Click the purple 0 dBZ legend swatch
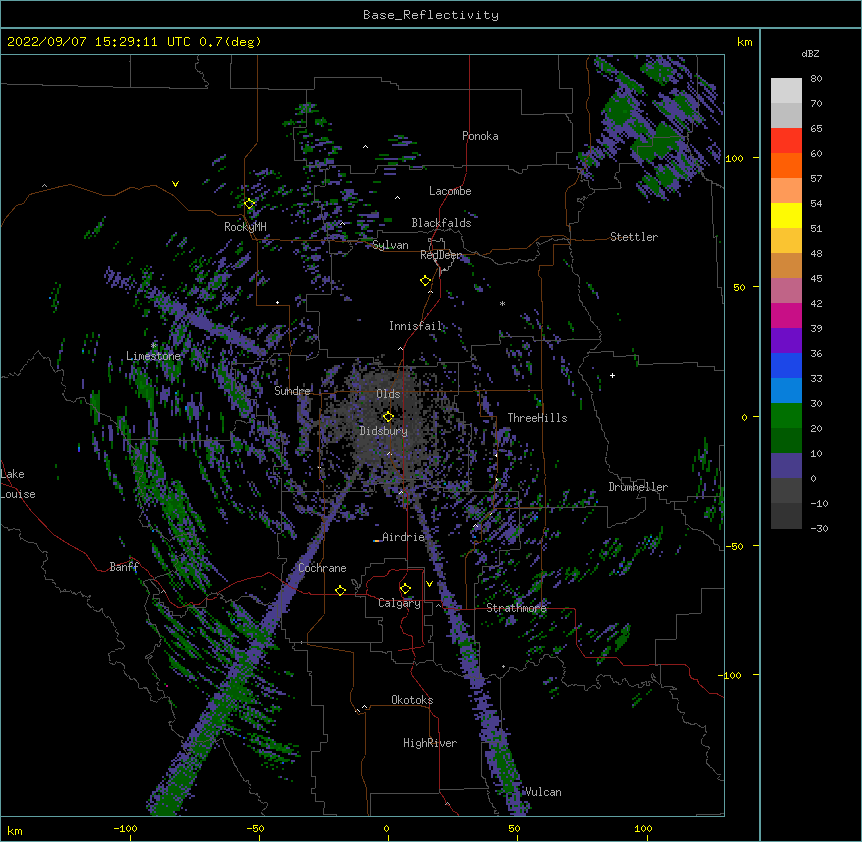The image size is (862, 842). (786, 466)
